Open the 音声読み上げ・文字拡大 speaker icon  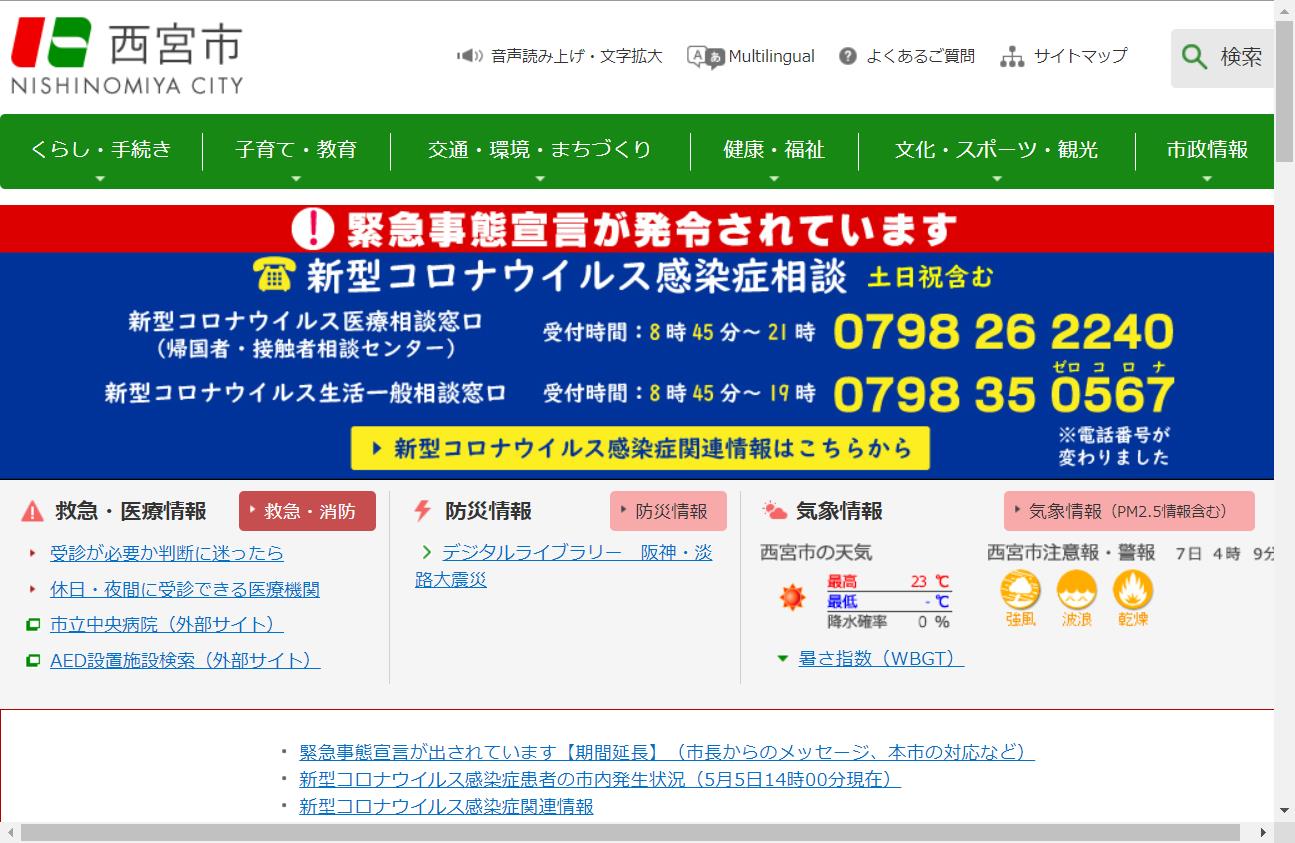point(468,56)
